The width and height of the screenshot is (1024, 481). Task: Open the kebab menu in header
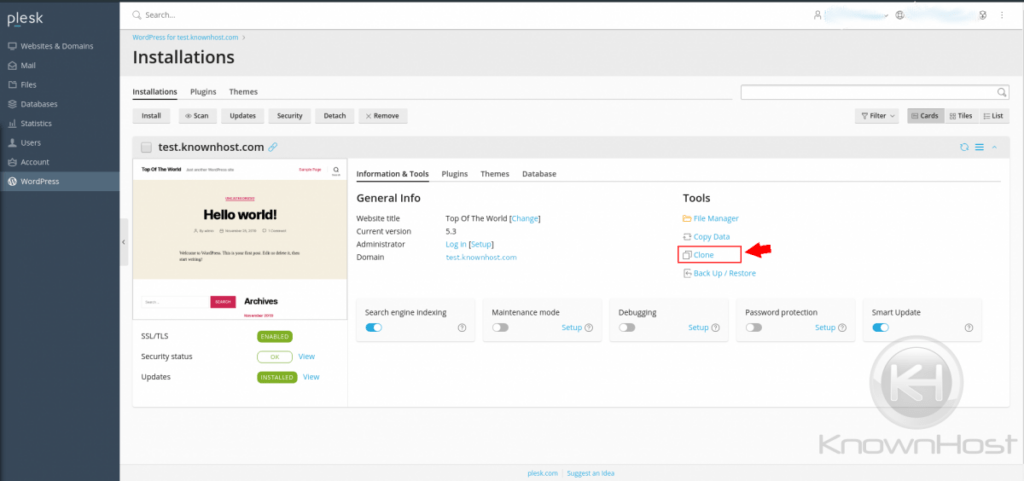pos(1002,15)
